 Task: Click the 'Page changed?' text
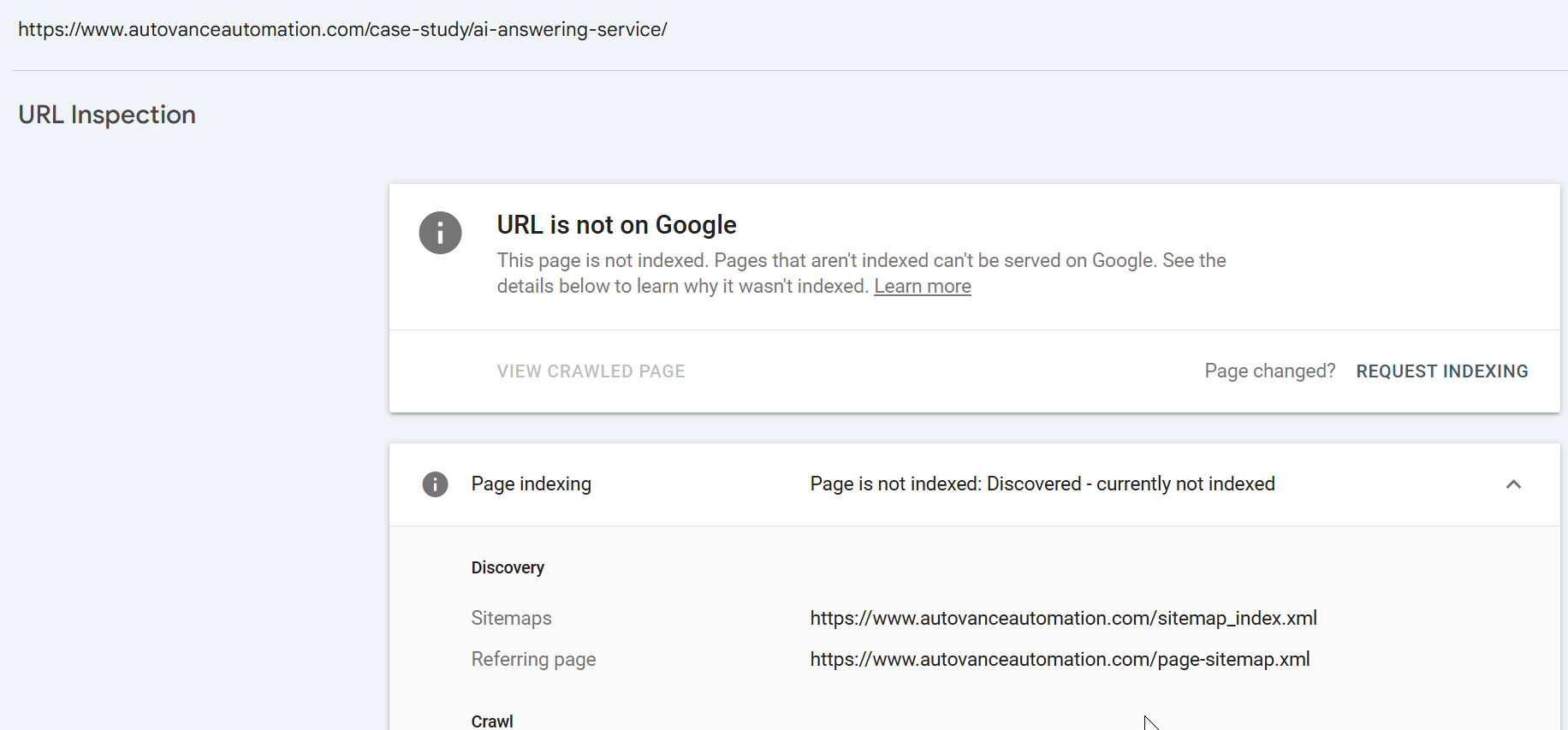pyautogui.click(x=1269, y=371)
